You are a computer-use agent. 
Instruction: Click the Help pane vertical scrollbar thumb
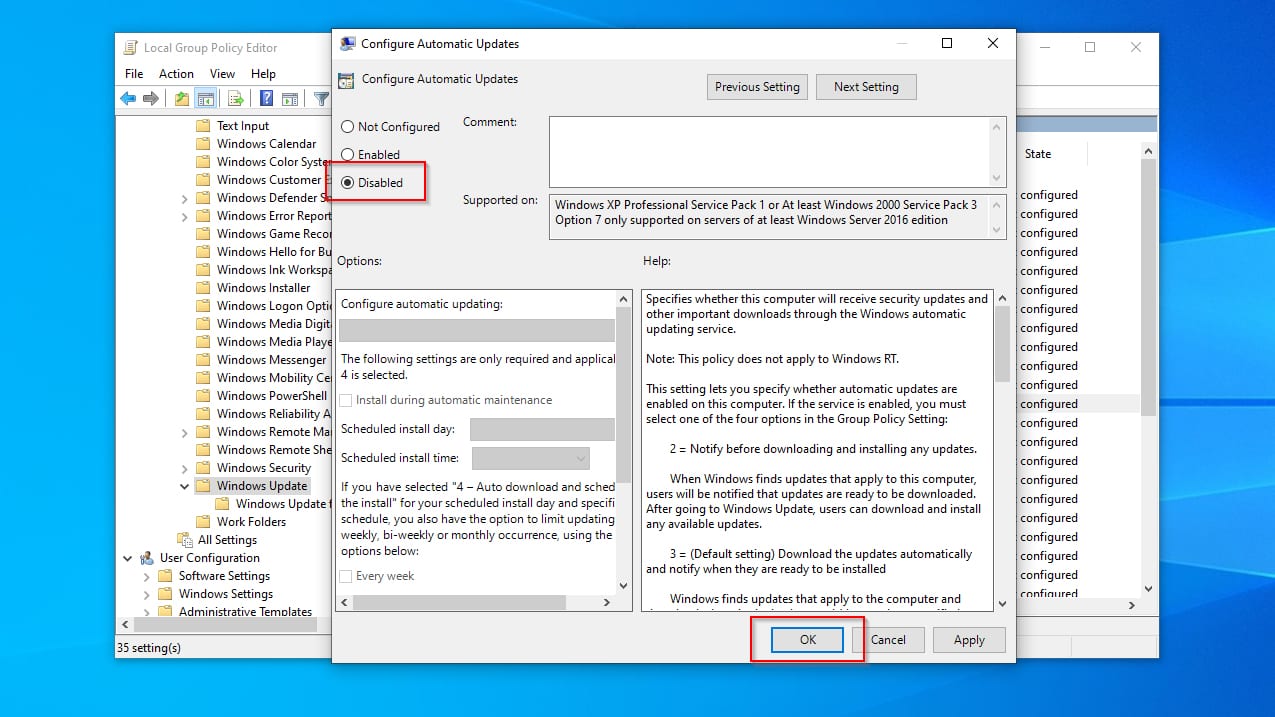tap(1002, 344)
